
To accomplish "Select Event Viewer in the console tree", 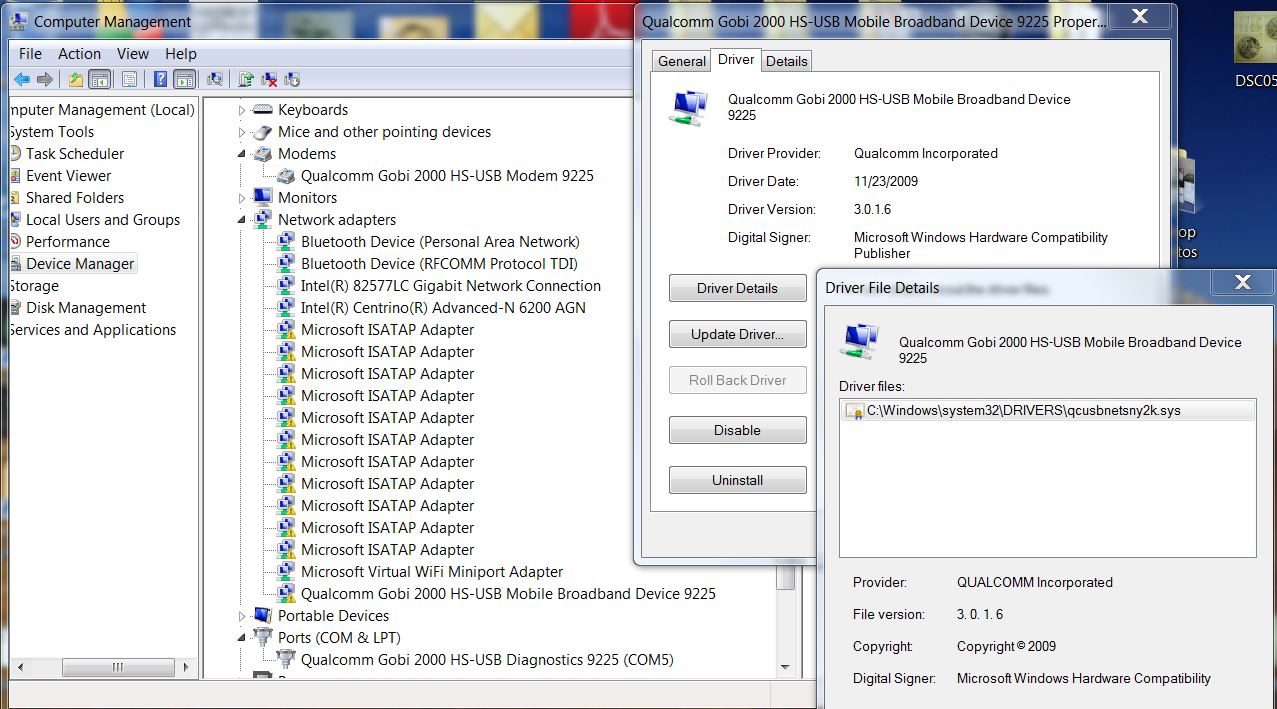I will point(69,176).
